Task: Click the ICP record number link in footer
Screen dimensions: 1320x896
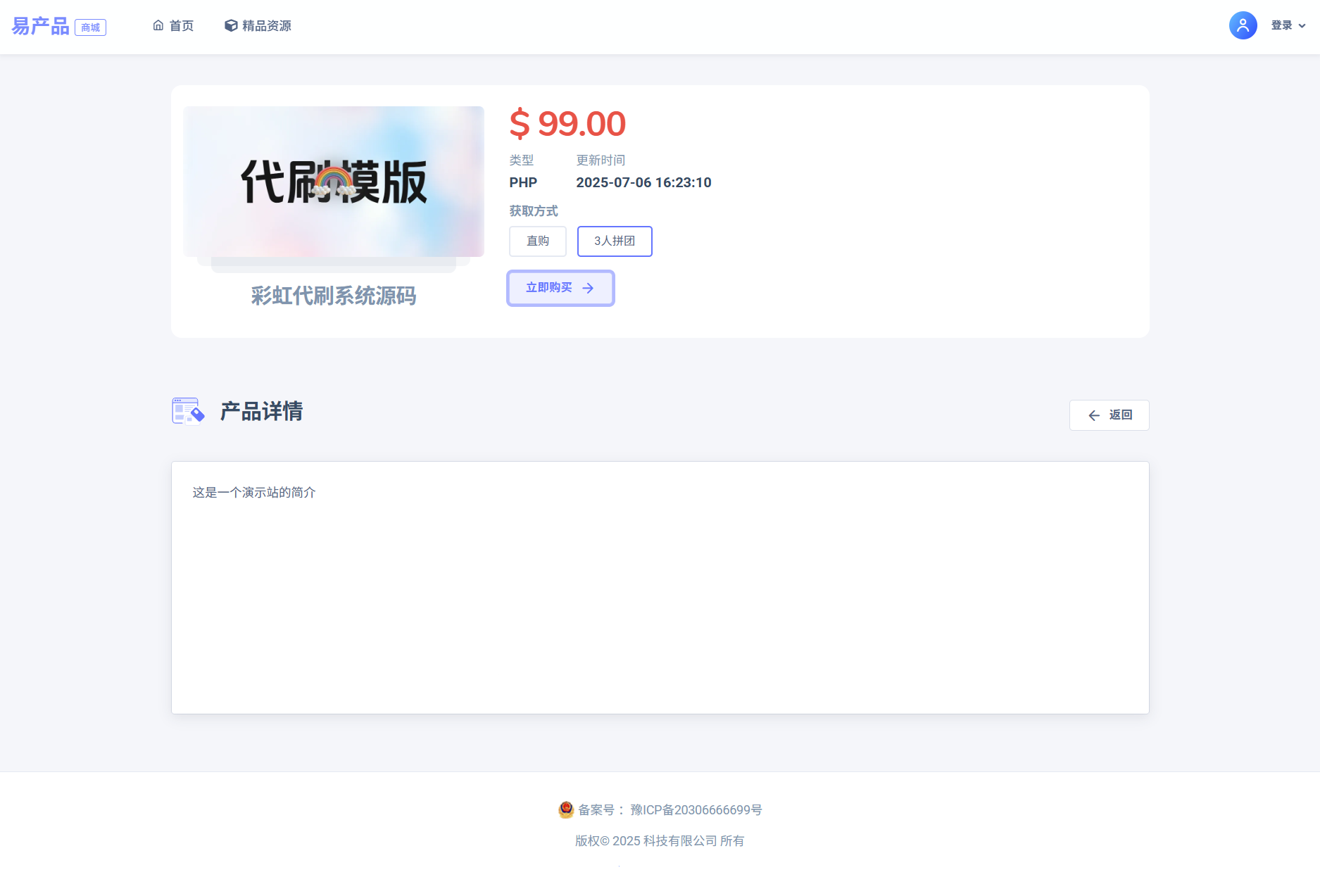Action: (696, 809)
